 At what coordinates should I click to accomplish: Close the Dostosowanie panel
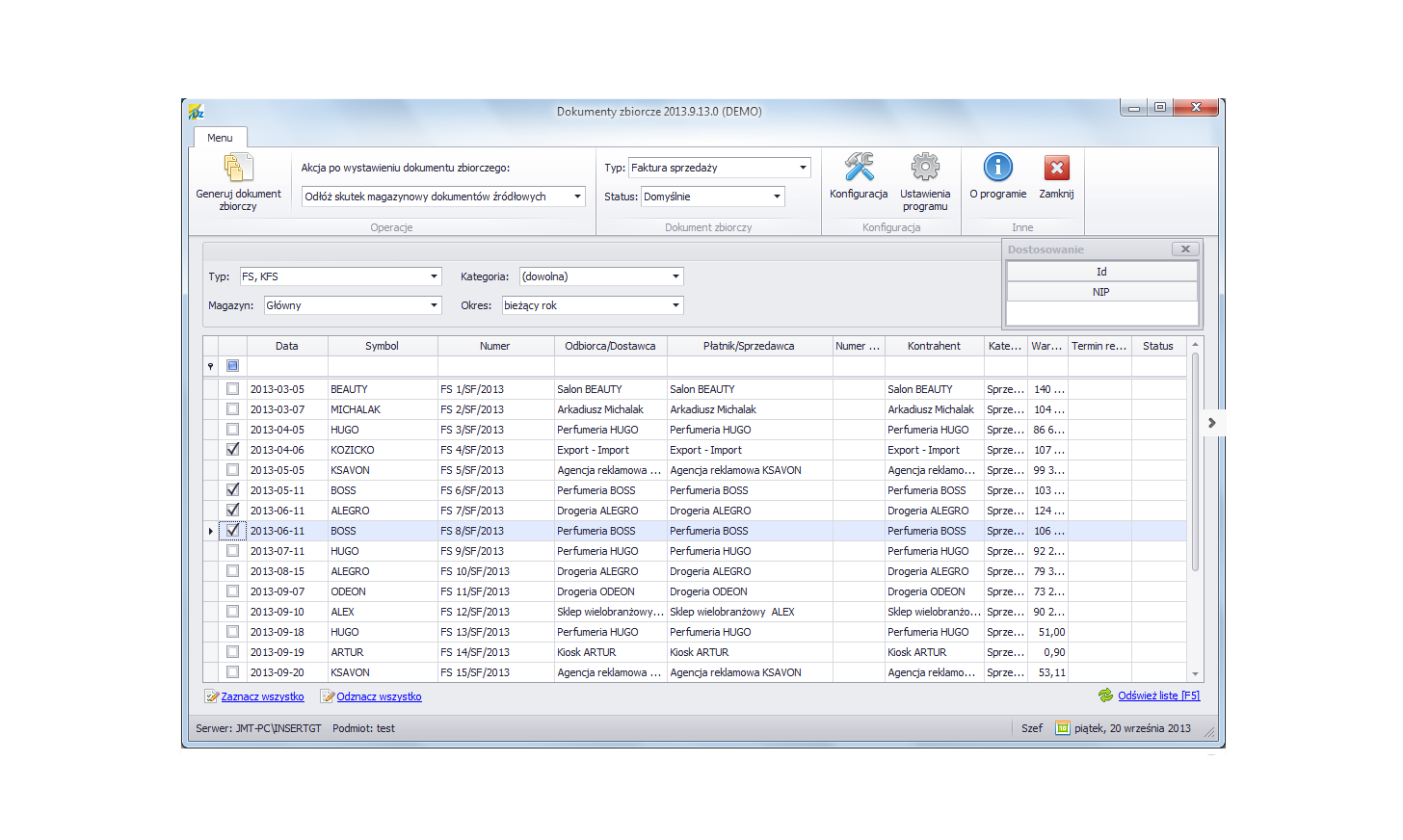click(1185, 249)
